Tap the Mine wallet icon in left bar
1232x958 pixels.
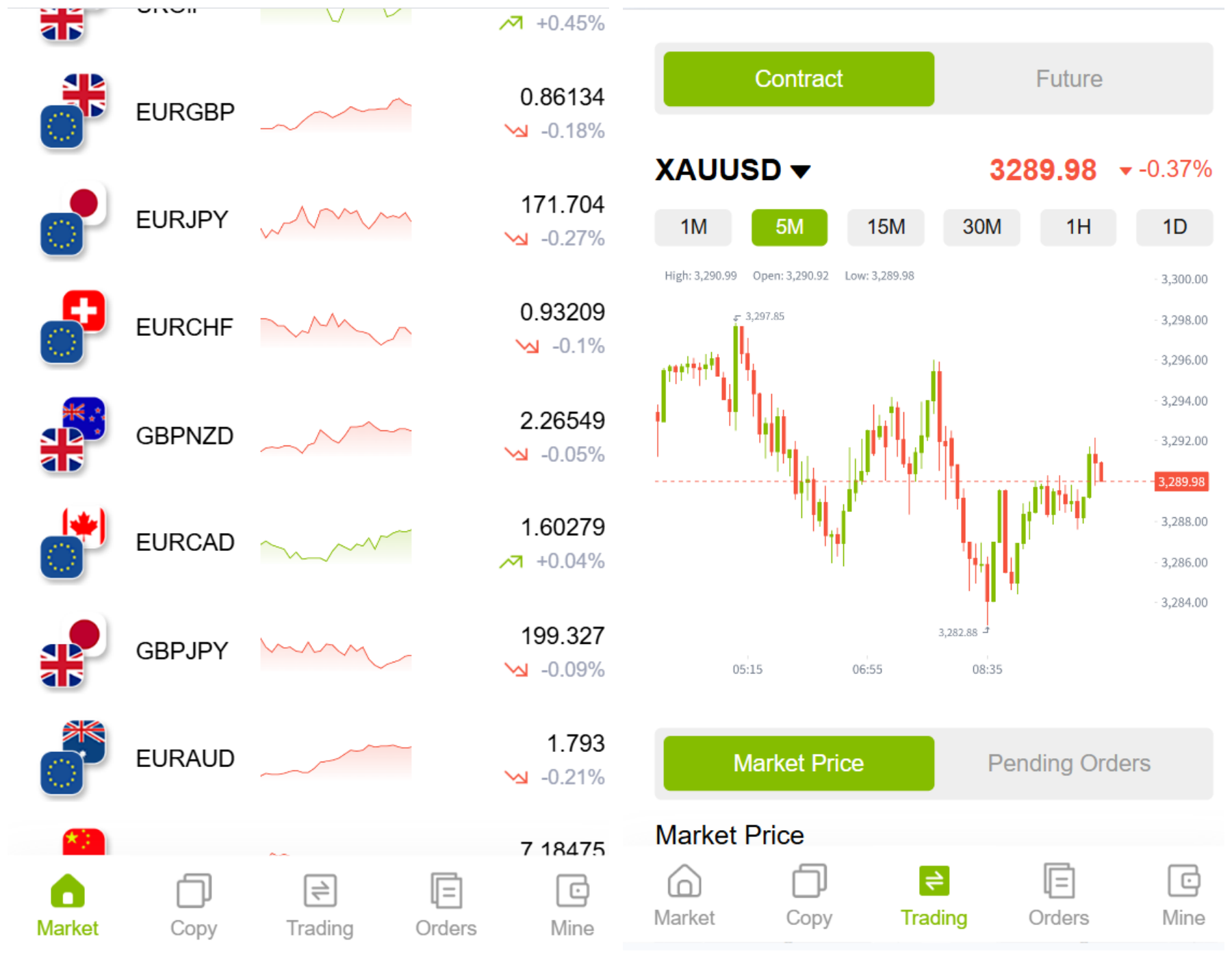(572, 890)
